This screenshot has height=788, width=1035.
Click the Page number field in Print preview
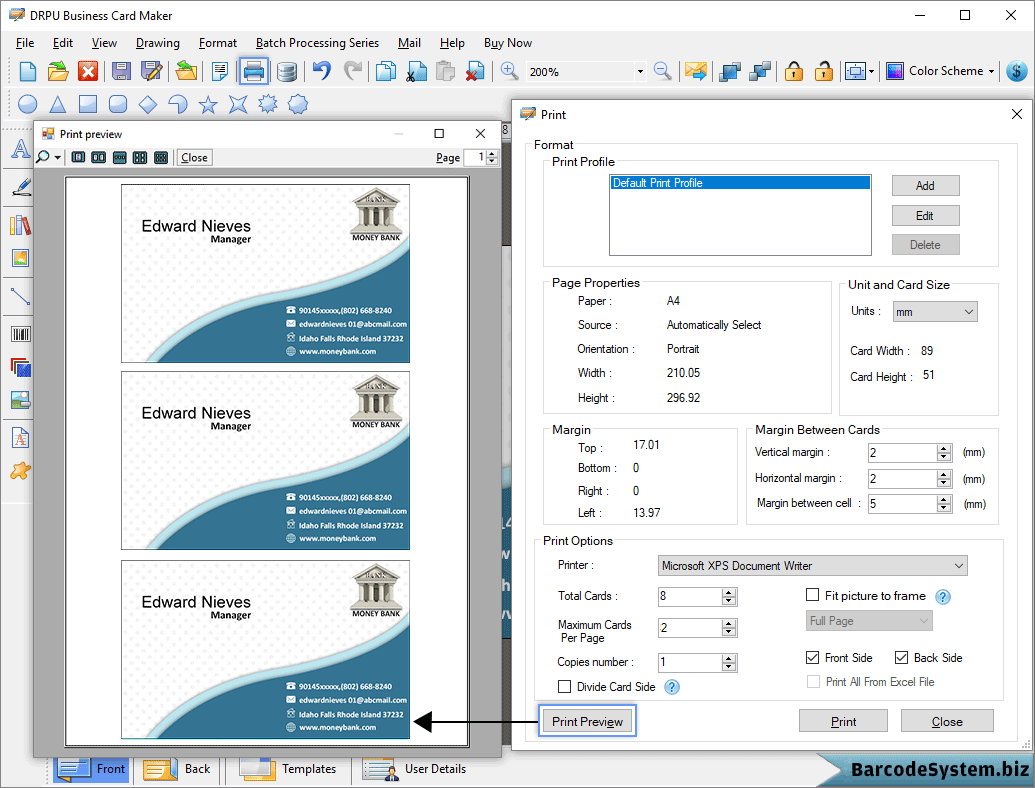pos(475,157)
